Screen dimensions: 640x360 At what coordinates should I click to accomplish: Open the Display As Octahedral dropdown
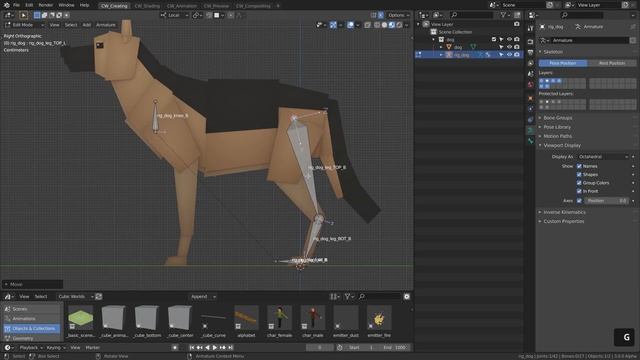(x=603, y=157)
